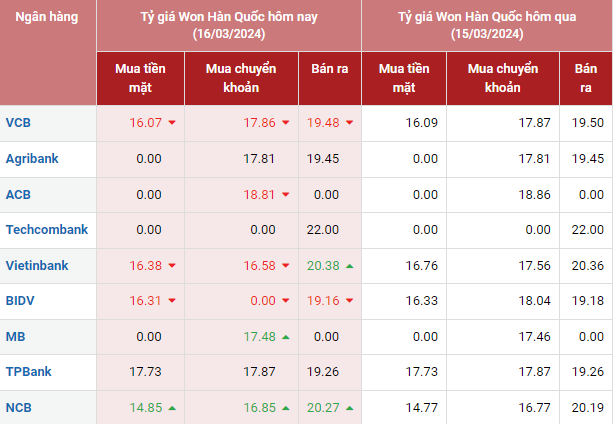Screen dimensions: 613x424
Task: Select today's "Tỷ giá Won Hàn Quốc hôm nay" header
Action: (x=229, y=25)
